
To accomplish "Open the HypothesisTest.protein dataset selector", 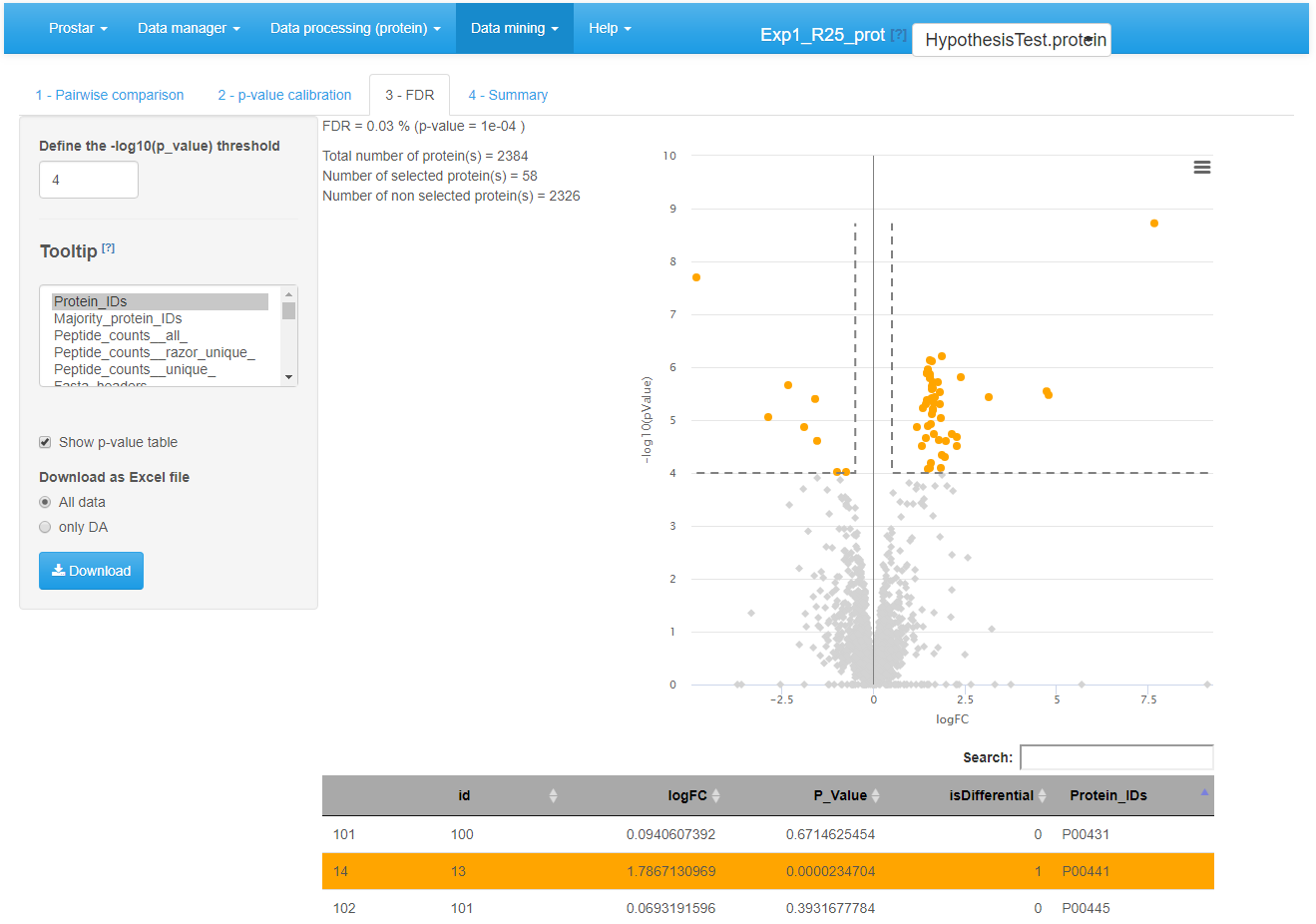I will [x=1012, y=40].
